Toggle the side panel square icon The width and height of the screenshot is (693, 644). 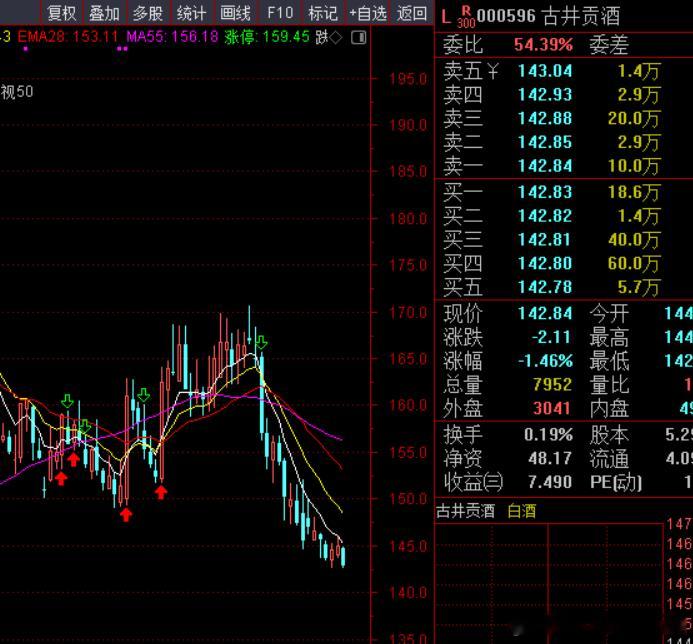pyautogui.click(x=358, y=38)
